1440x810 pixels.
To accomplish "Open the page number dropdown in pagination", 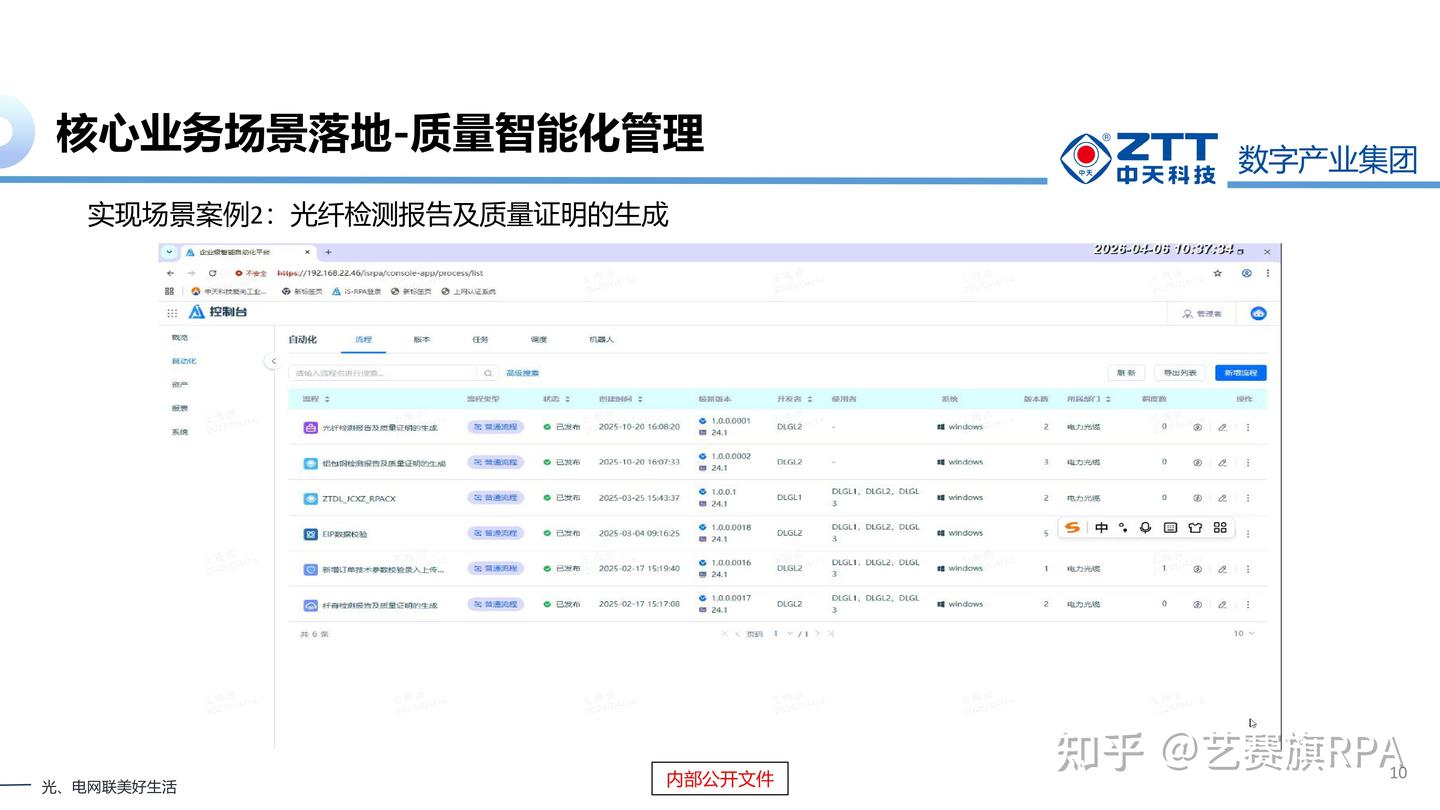I will [782, 633].
